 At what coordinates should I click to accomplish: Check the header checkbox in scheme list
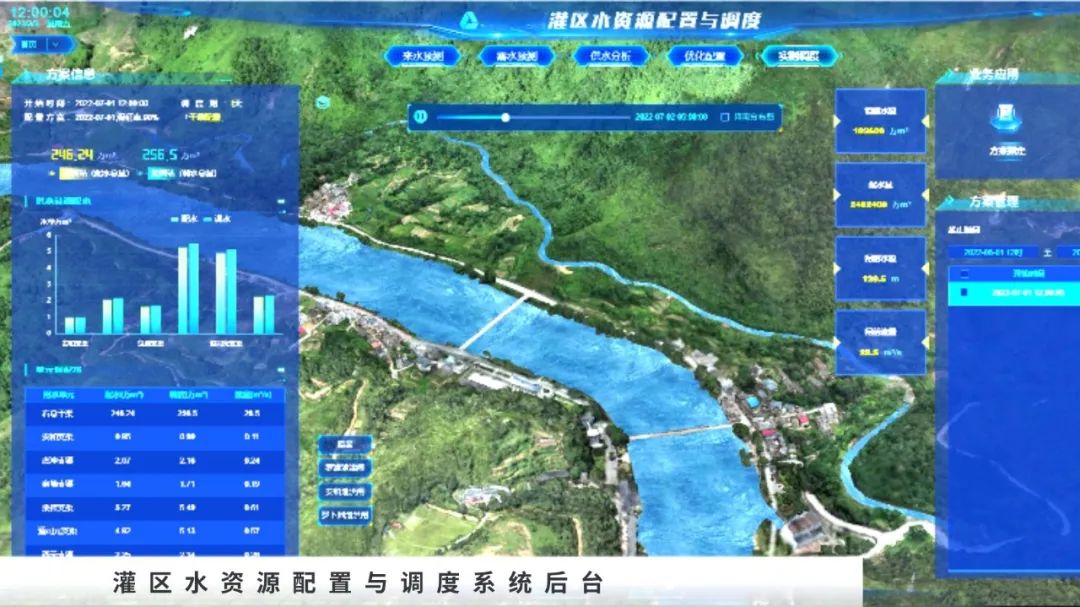pos(963,272)
